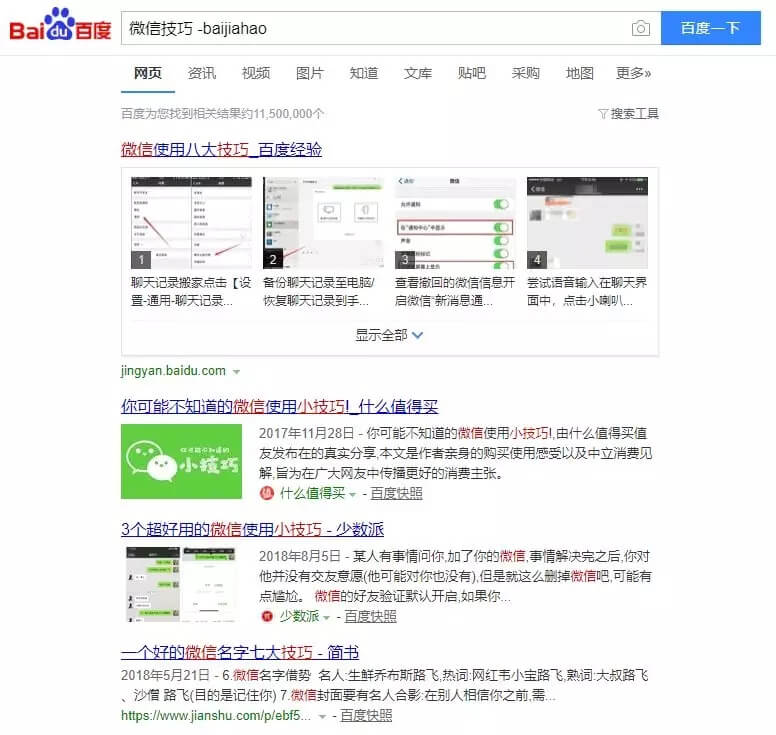Click the 什么值得买 source name
Image resolution: width=776 pixels, height=735 pixels.
coord(312,493)
